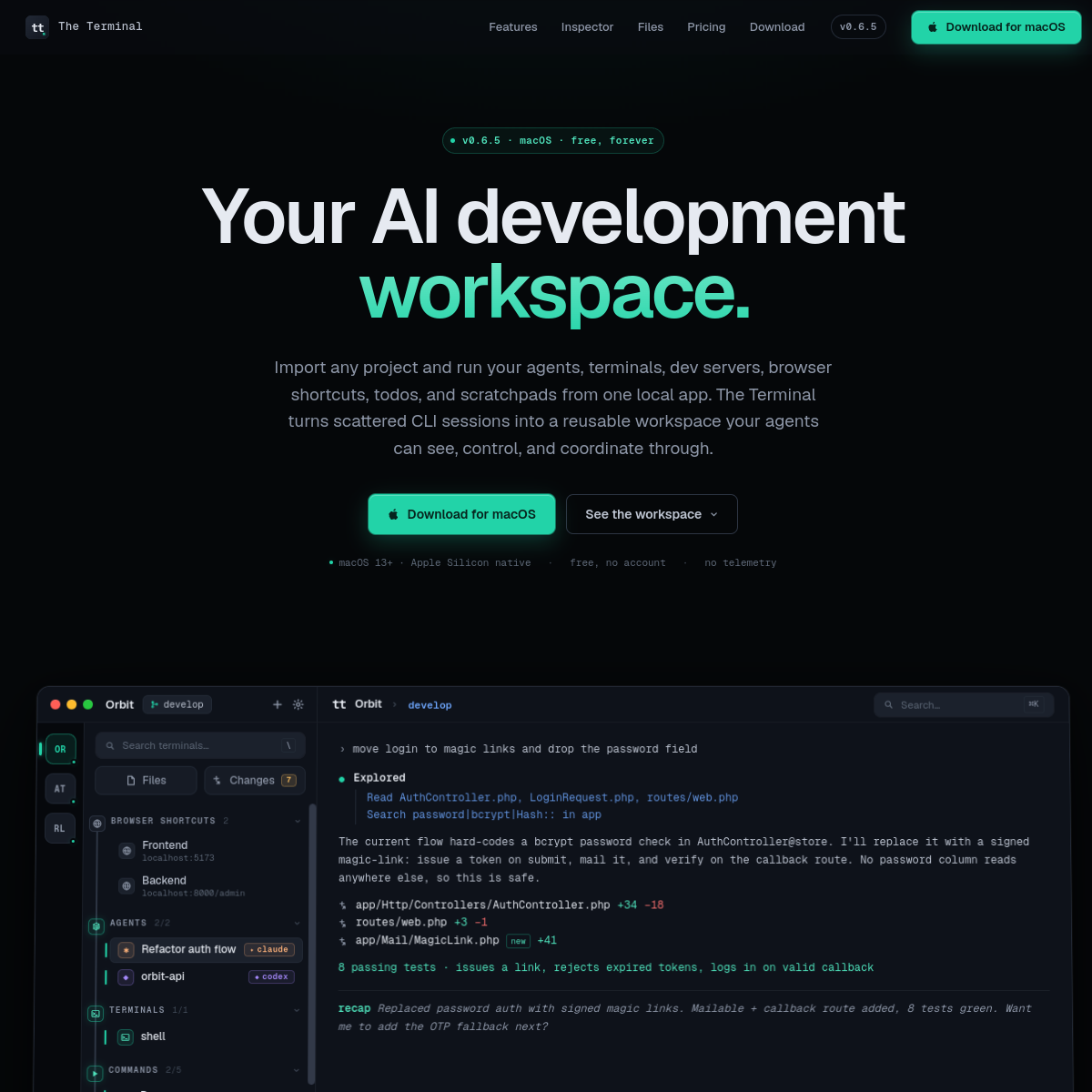Viewport: 1092px width, 1092px height.
Task: Select the RL workspace icon
Action: [x=60, y=829]
